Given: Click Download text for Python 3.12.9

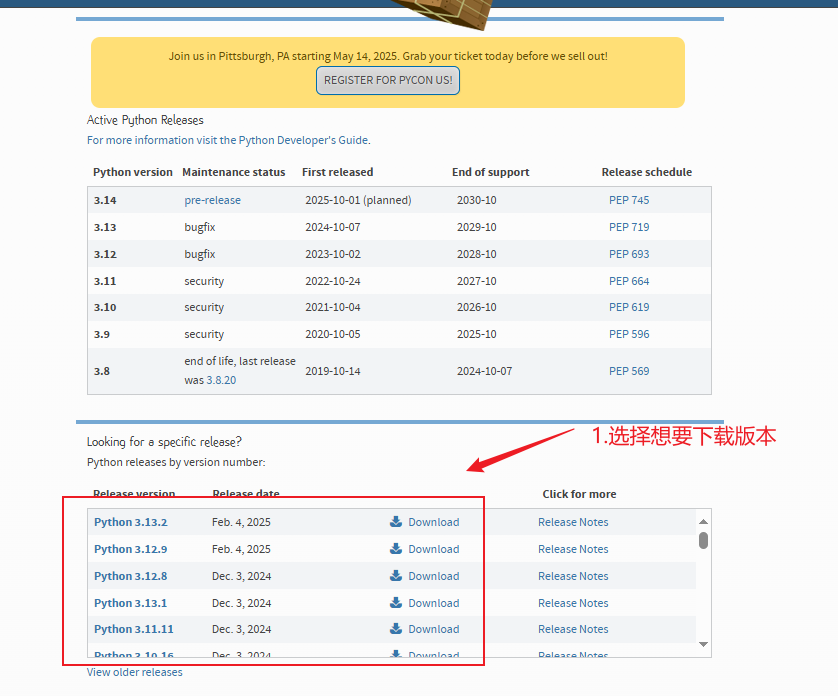Looking at the screenshot, I should (434, 549).
